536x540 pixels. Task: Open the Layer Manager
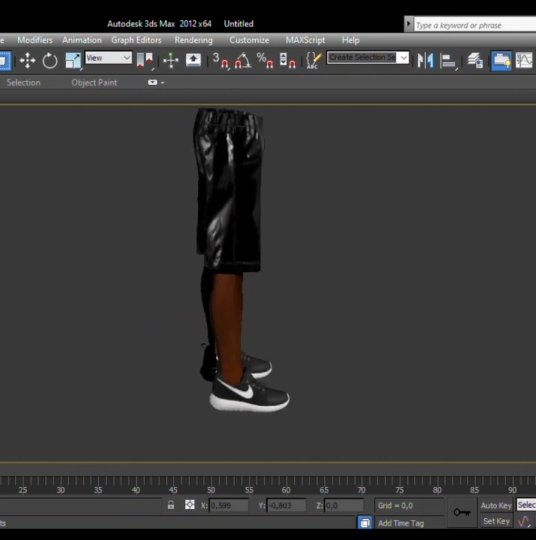coord(475,61)
